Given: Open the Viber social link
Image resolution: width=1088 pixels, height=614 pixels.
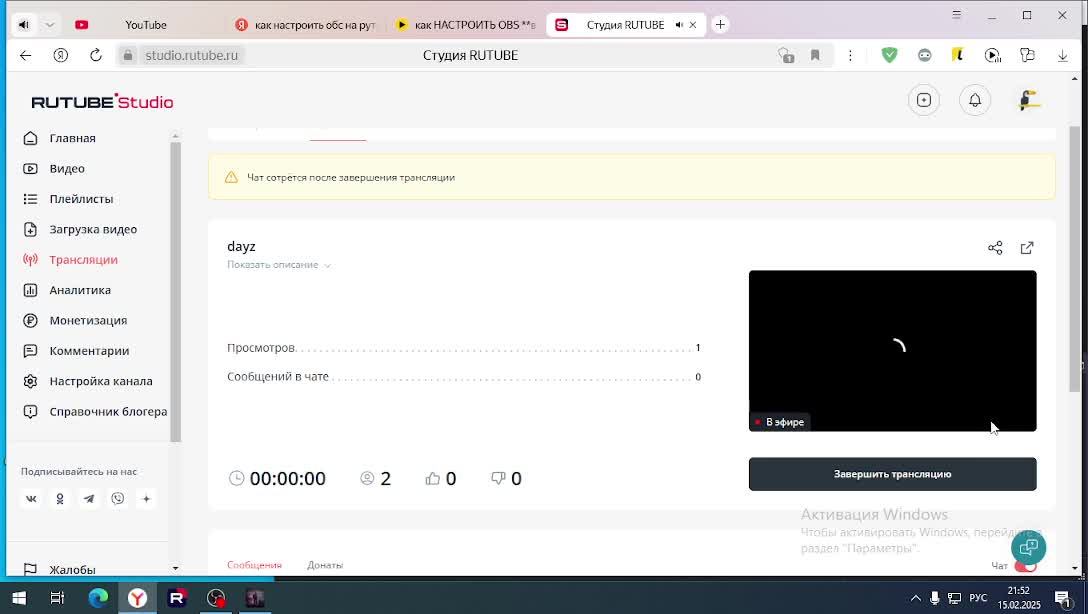Looking at the screenshot, I should 118,499.
